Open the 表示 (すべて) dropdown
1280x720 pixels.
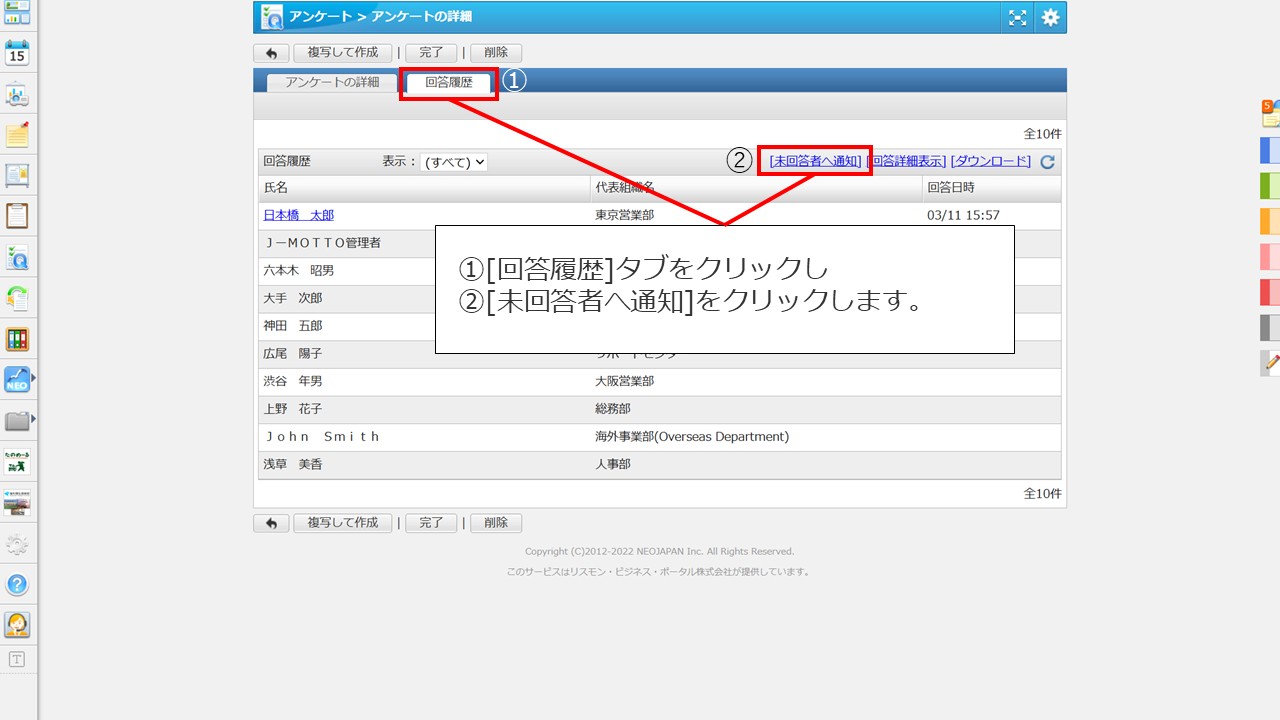[453, 162]
